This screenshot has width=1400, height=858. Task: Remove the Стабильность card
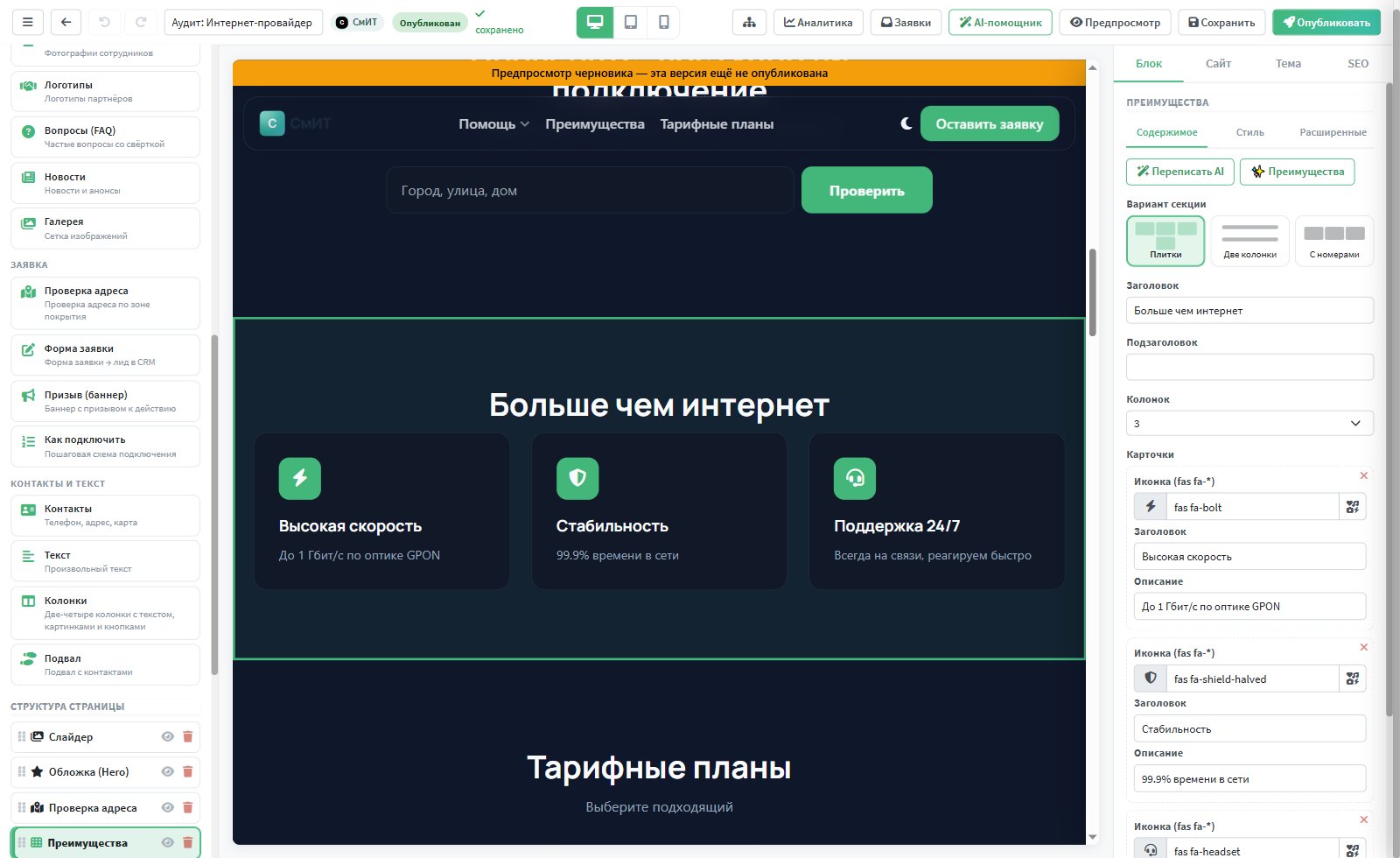1363,647
